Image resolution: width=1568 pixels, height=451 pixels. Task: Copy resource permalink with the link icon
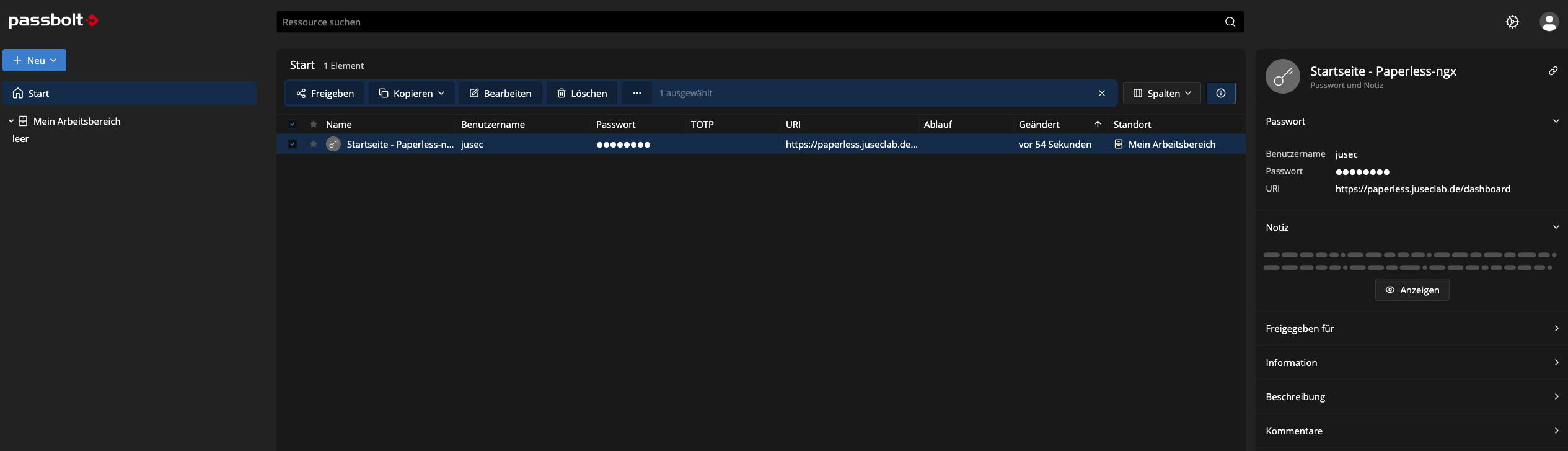point(1553,71)
